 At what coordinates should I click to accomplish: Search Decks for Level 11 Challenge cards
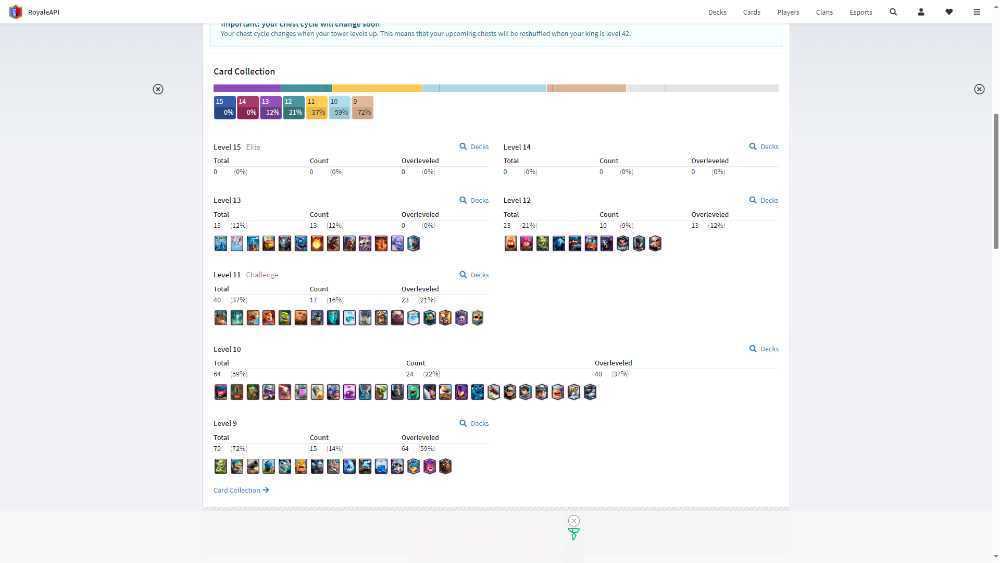(x=474, y=275)
